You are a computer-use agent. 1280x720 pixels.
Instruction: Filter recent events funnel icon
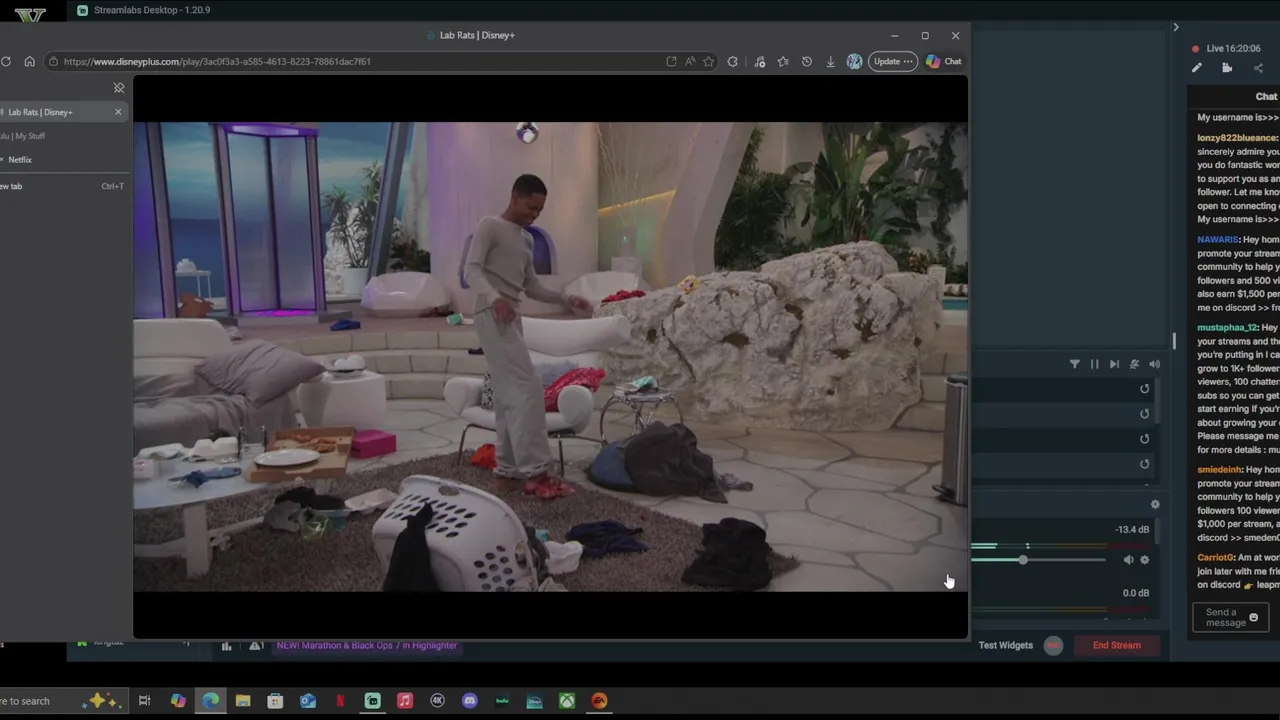coord(1075,365)
